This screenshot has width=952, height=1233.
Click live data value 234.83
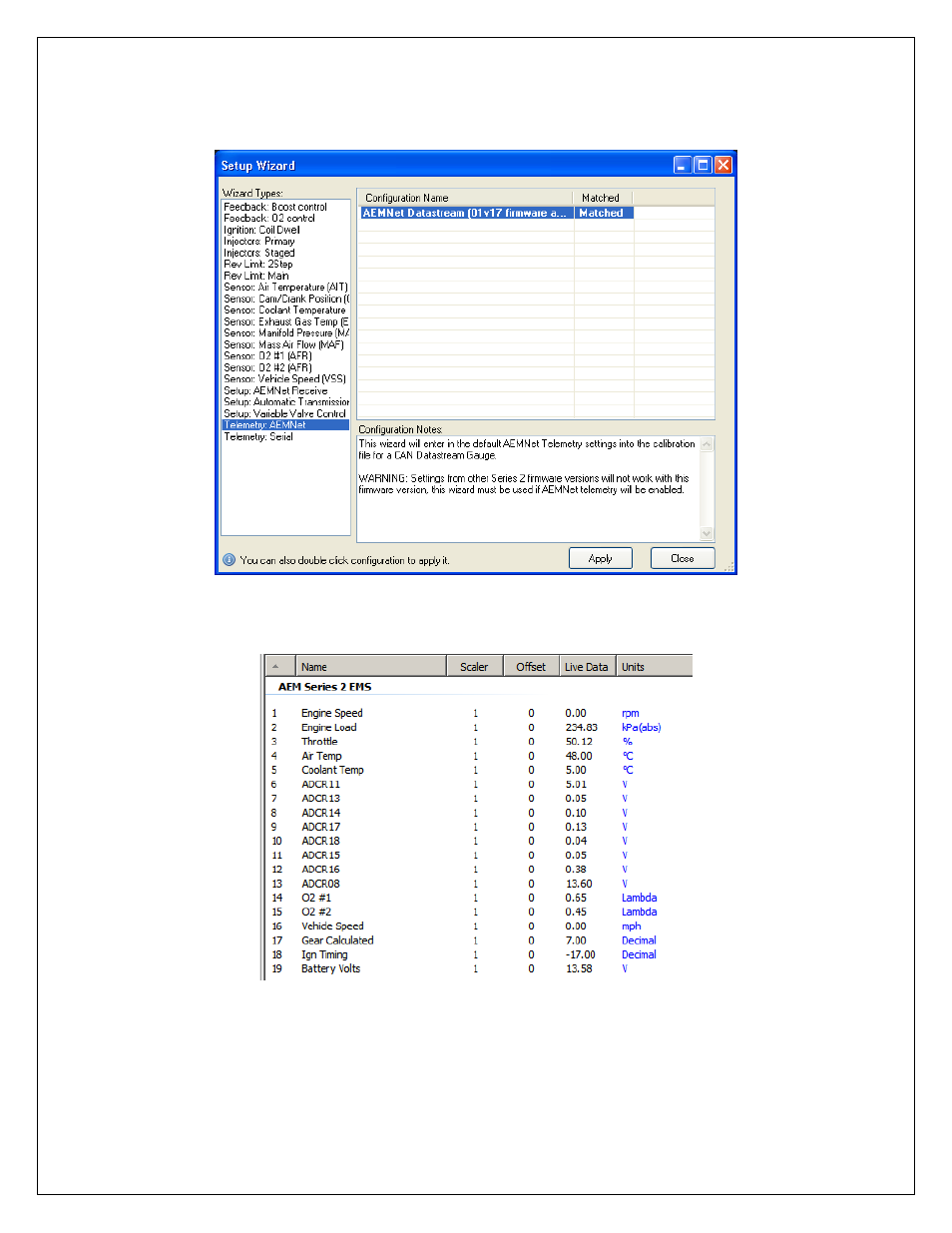point(581,727)
